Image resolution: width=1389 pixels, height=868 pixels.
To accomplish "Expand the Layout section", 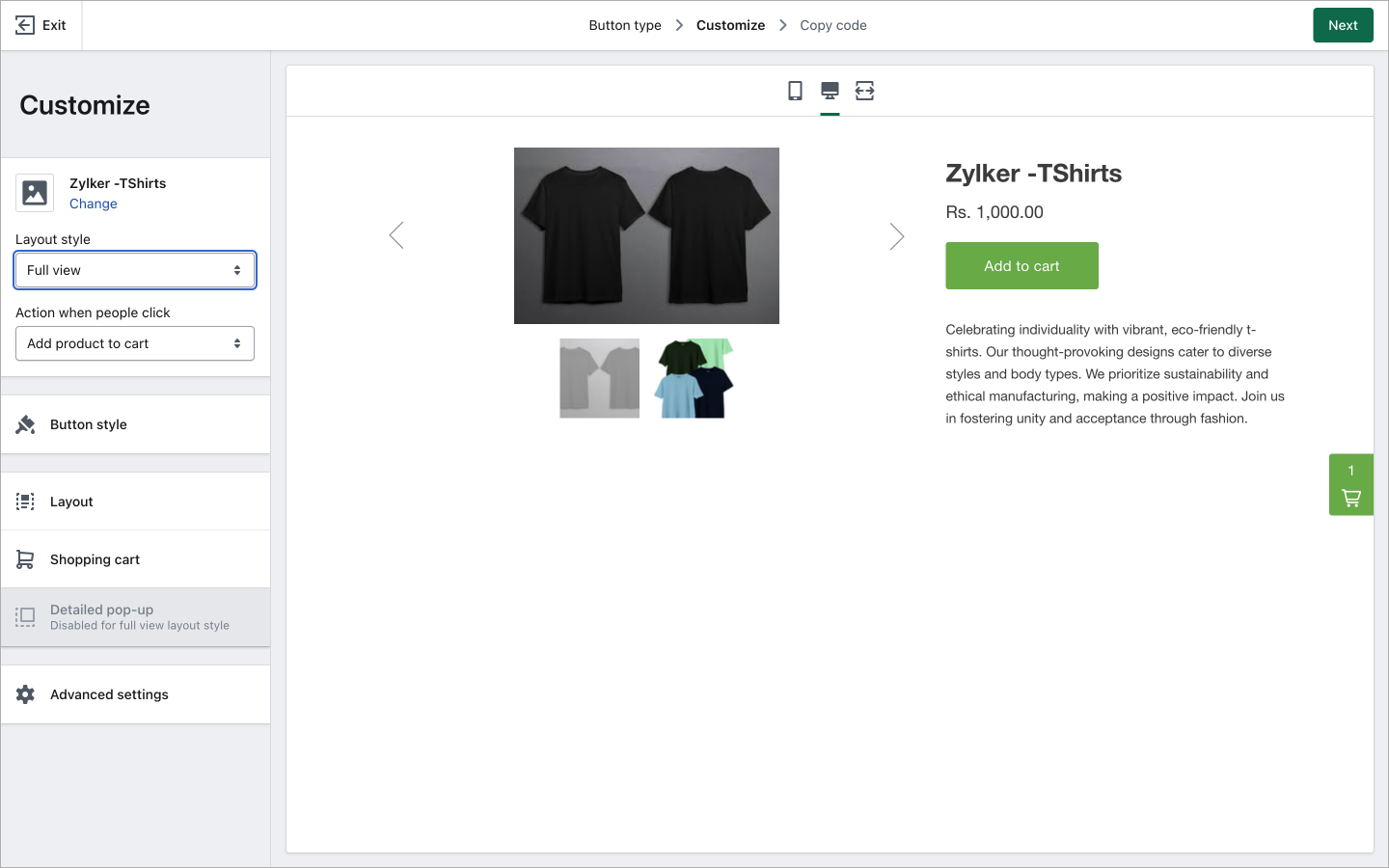I will point(135,502).
